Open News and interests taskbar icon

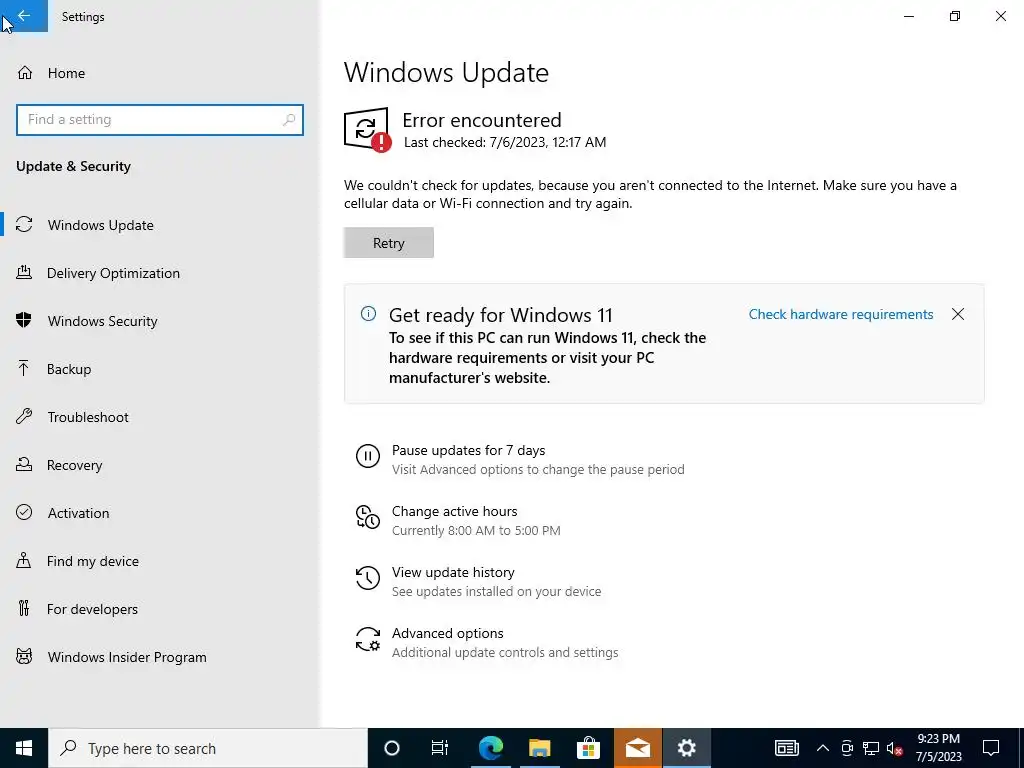[x=786, y=748]
